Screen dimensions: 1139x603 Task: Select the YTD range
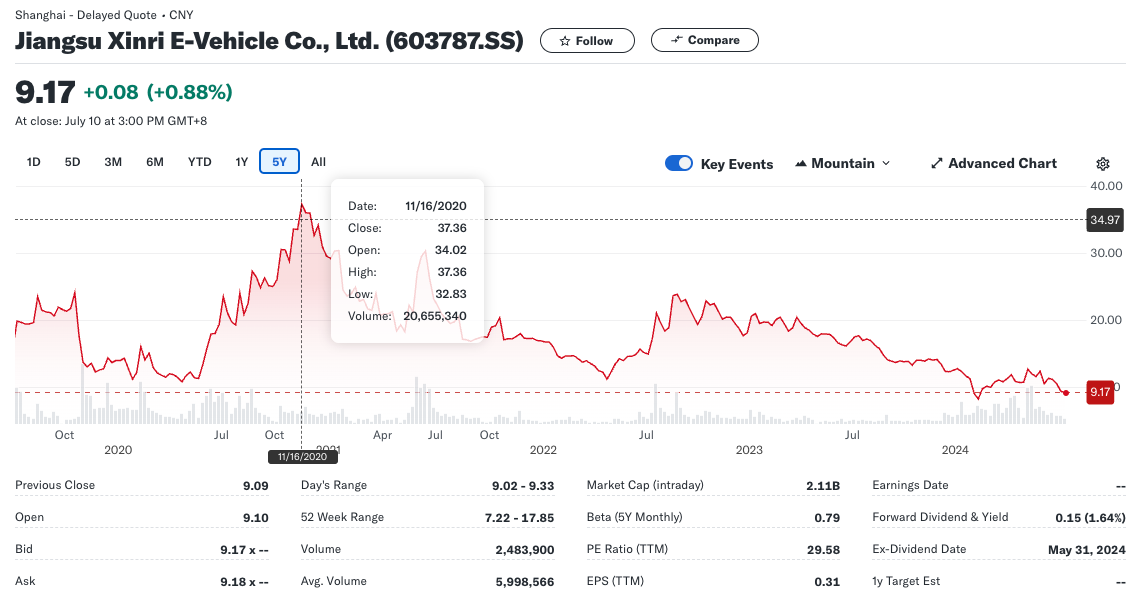tap(200, 161)
